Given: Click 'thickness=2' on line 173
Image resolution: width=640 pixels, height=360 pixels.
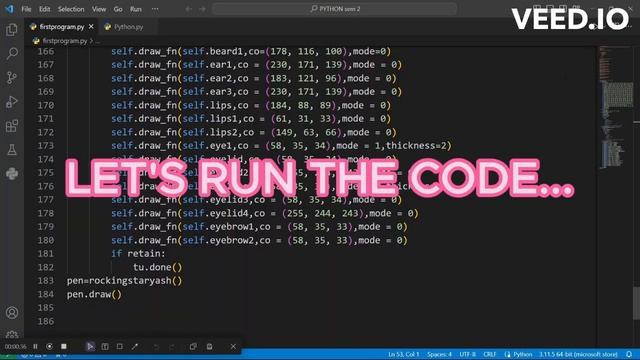Looking at the screenshot, I should 416,146.
